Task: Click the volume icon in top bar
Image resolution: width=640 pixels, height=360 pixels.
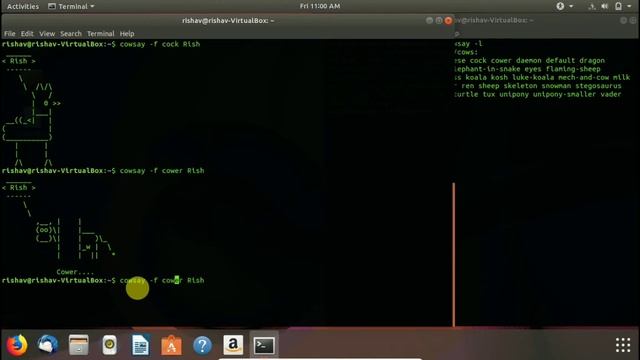Action: (604, 6)
